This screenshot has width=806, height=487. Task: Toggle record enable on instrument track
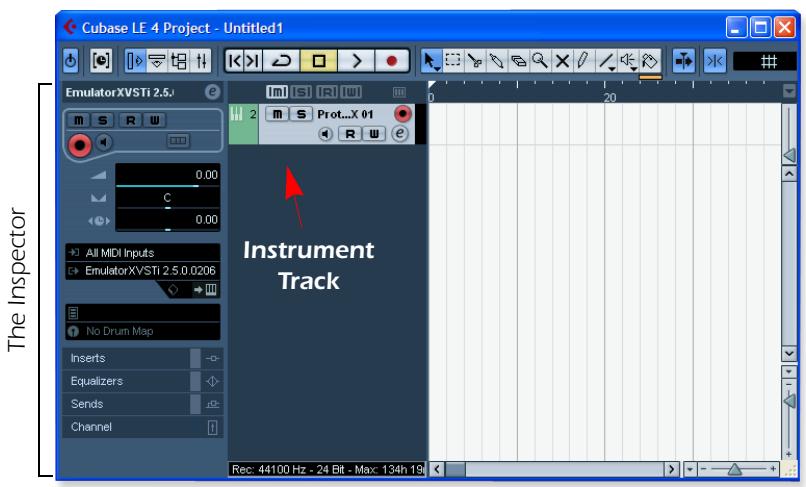point(403,114)
